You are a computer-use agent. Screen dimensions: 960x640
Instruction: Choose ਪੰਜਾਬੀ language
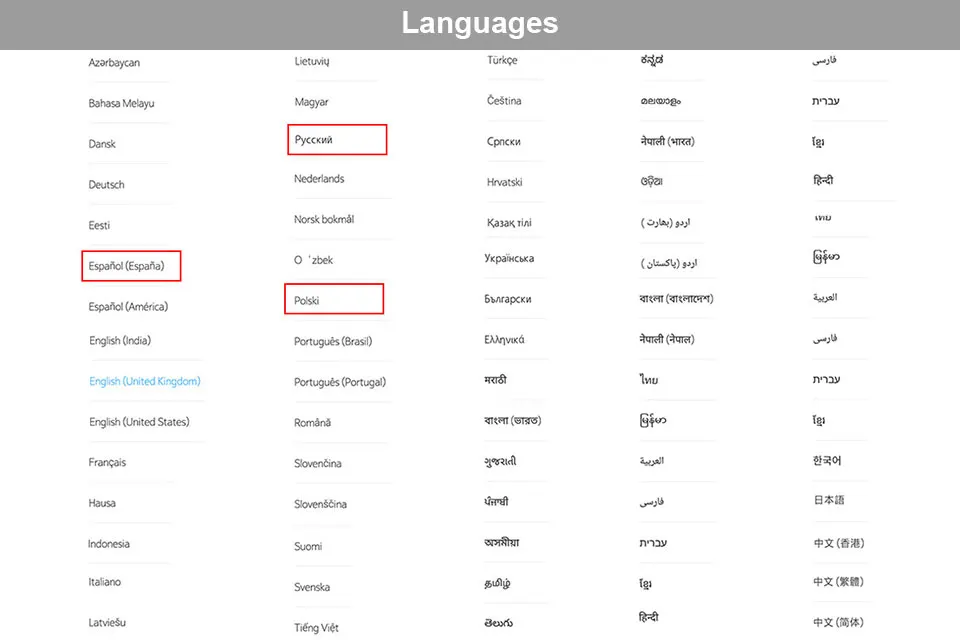coord(496,502)
